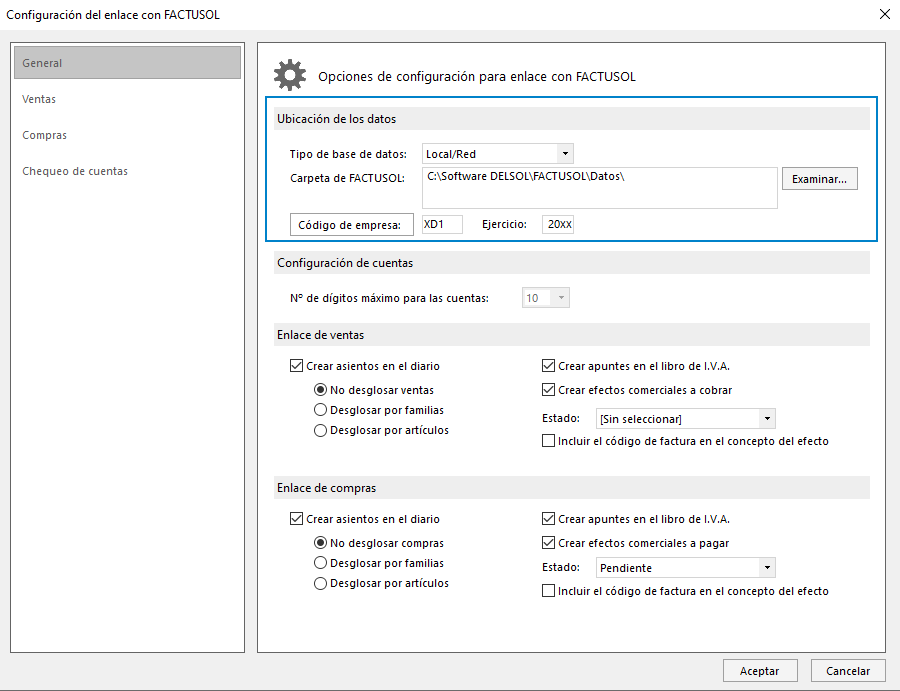The image size is (900, 691).
Task: Click the Código de empresa button
Action: [x=351, y=224]
